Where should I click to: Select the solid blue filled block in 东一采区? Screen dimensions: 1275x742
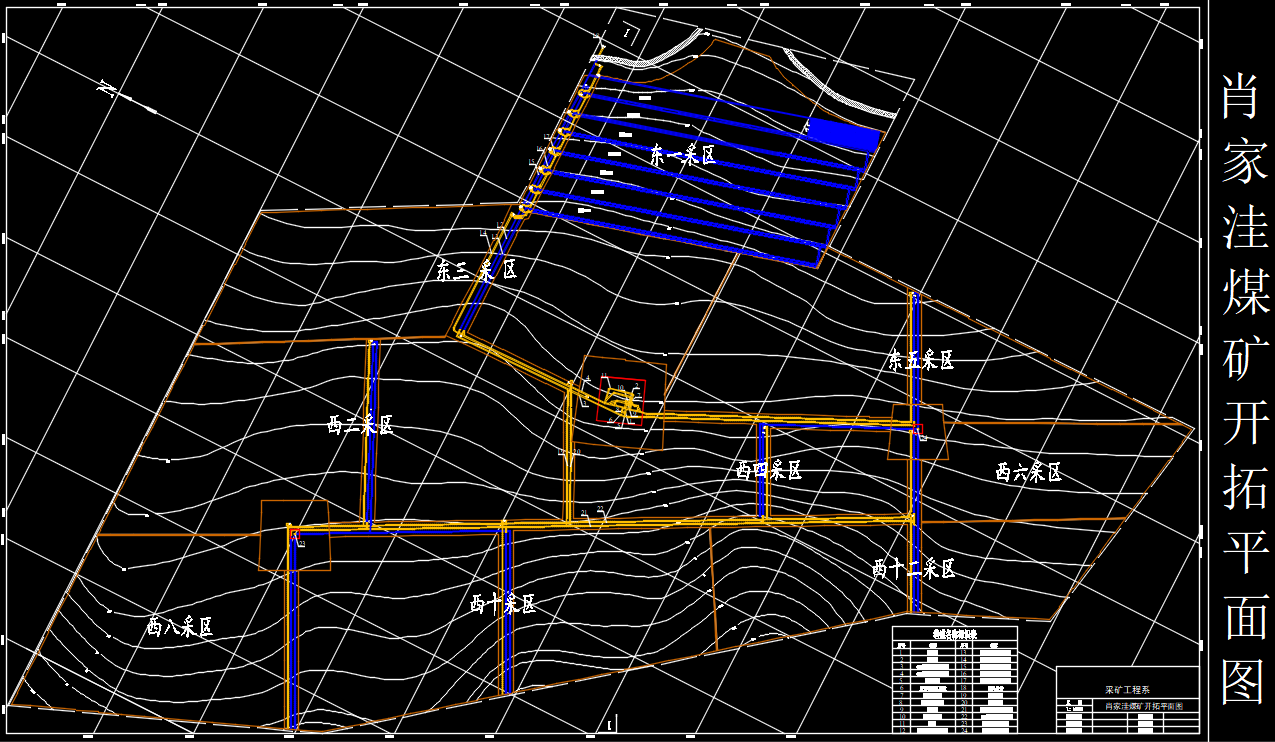pos(843,134)
